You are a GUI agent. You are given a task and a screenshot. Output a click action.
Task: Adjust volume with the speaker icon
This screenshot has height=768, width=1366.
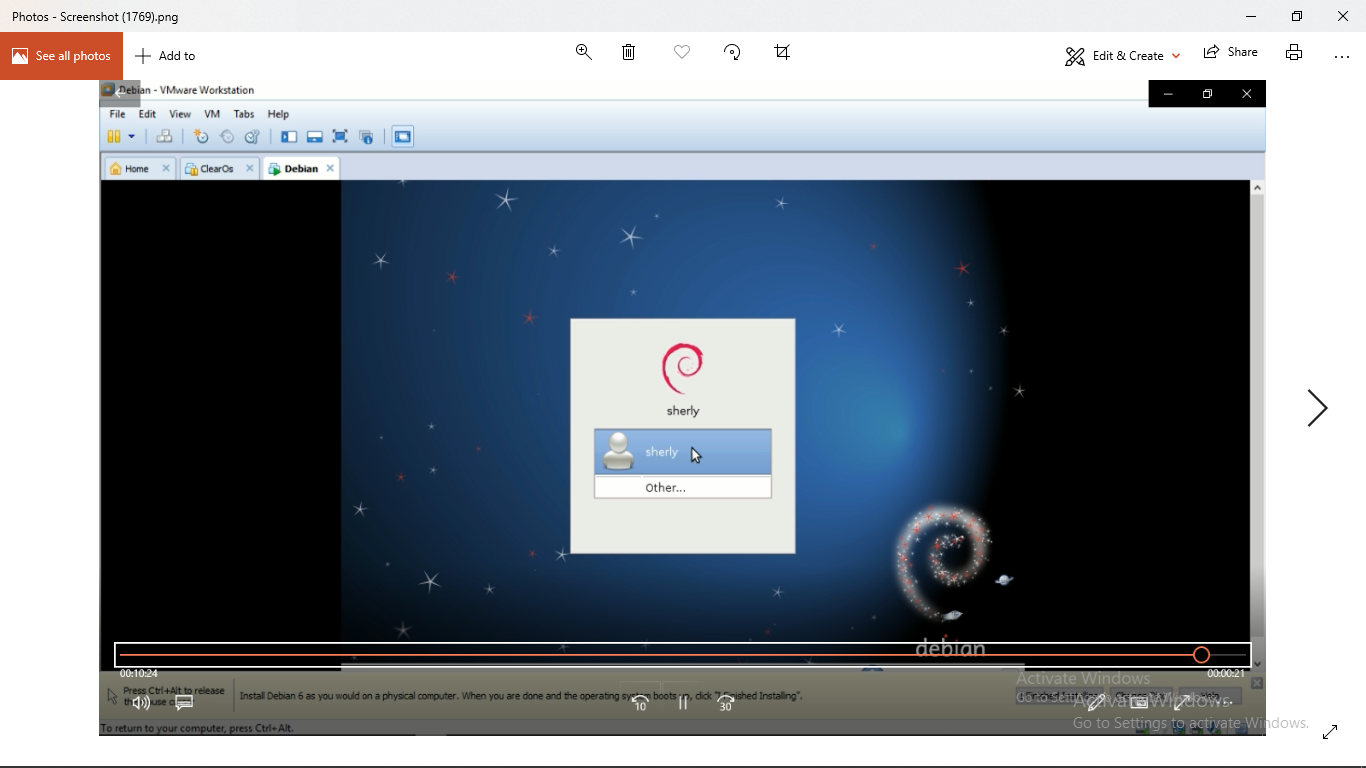[x=141, y=703]
